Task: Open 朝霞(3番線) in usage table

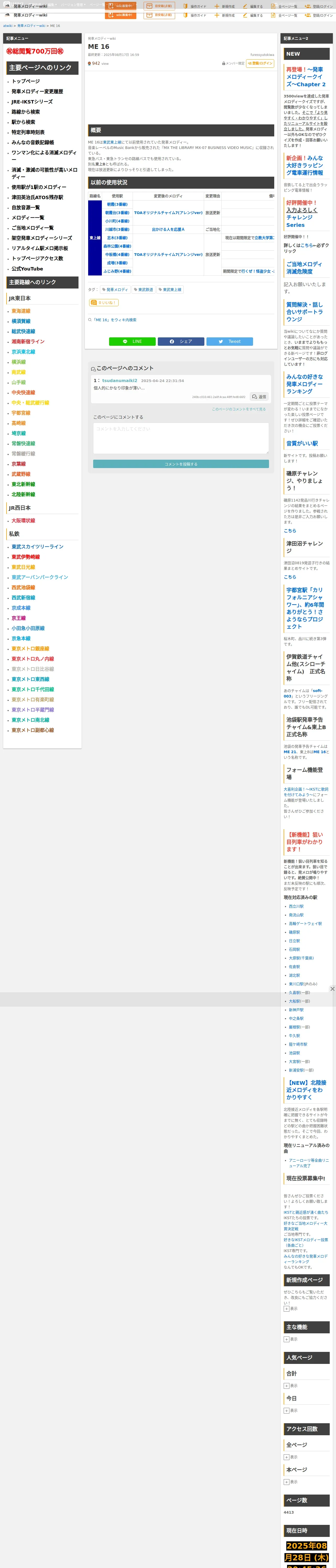Action: click(117, 205)
